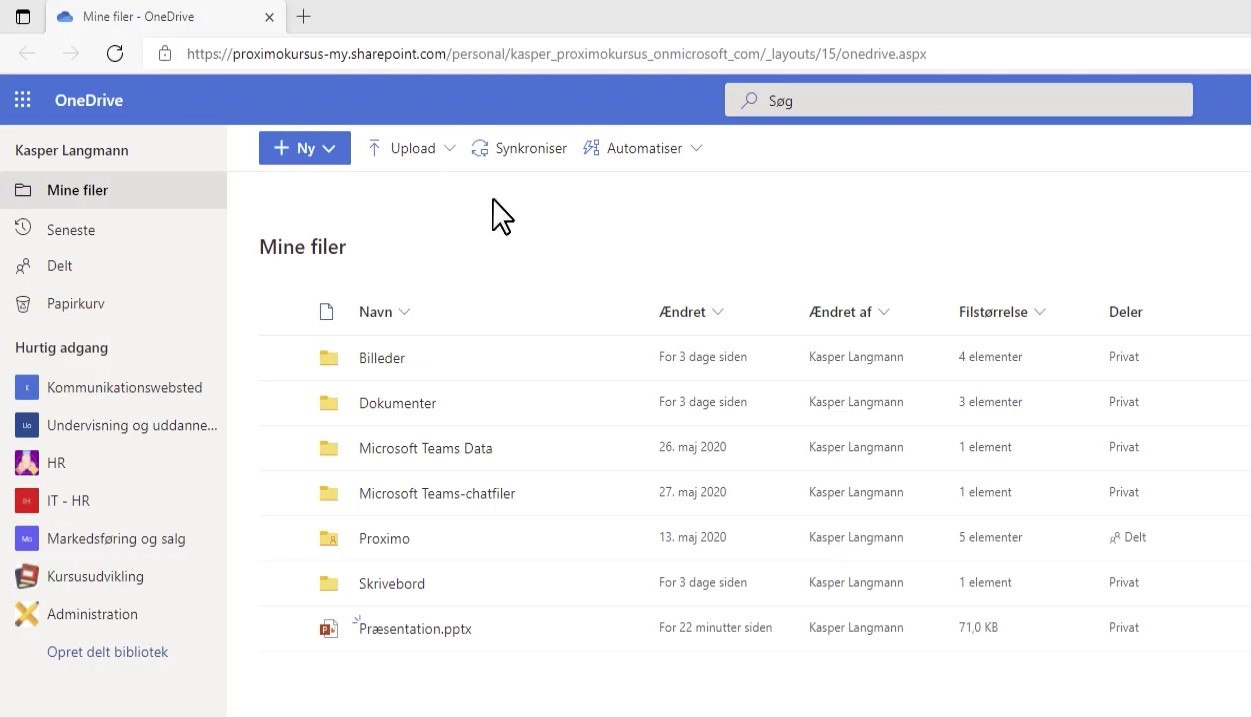Close the Mine filer browser tab

pyautogui.click(x=270, y=17)
